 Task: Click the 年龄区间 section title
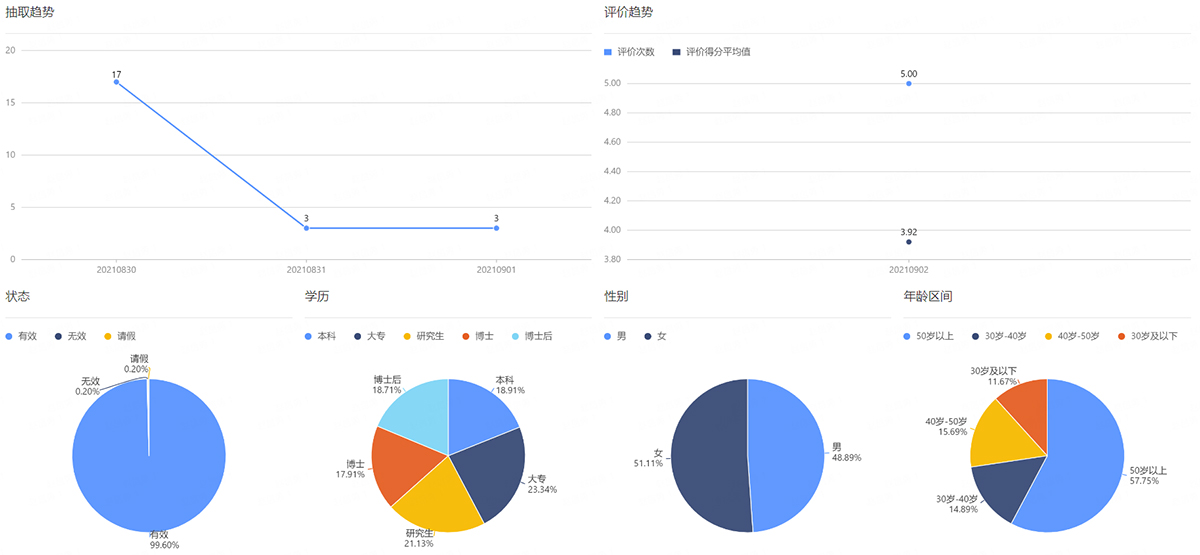coord(928,297)
